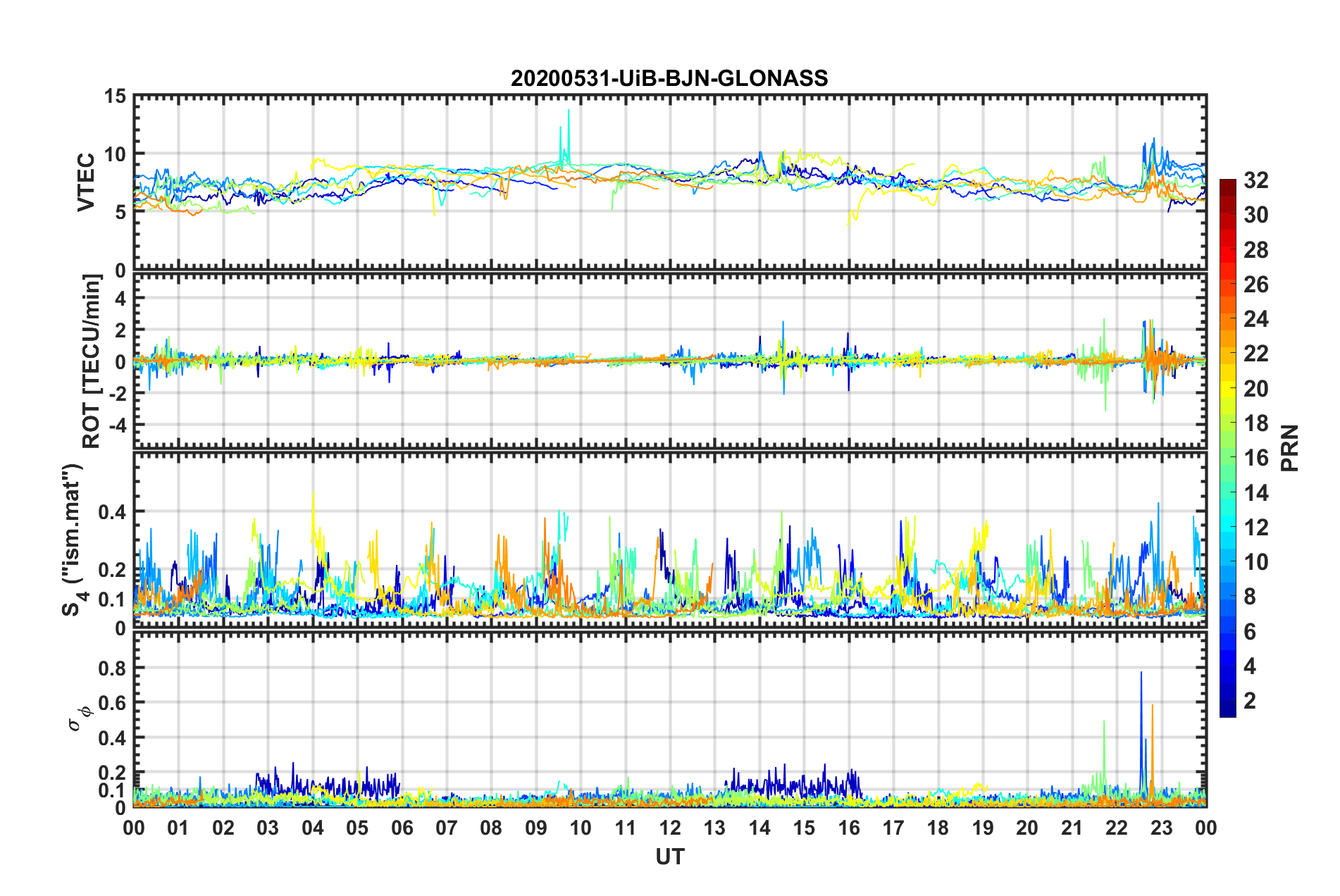Click VTEC y-axis tick 10
This screenshot has width=1340, height=896.
point(114,154)
